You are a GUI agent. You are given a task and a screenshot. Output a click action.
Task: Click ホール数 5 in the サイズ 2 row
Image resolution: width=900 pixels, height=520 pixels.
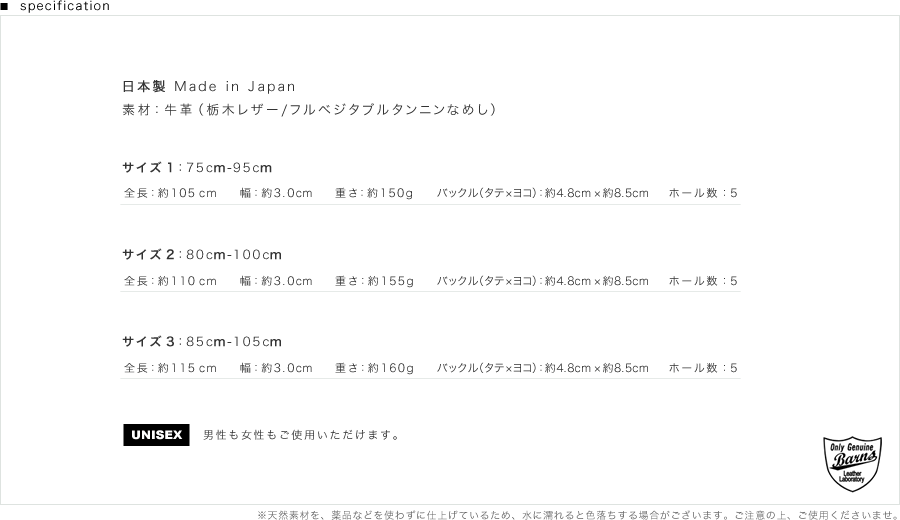702,281
